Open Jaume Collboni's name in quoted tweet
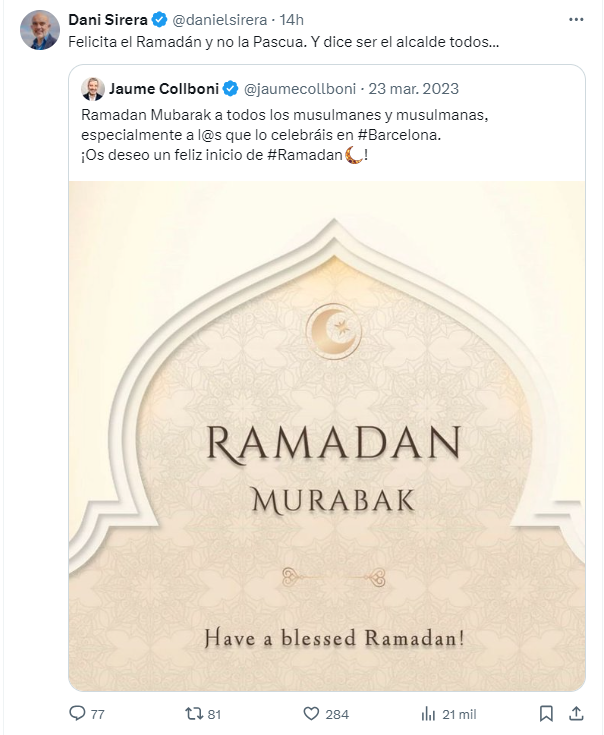The width and height of the screenshot is (604, 735). point(164,88)
